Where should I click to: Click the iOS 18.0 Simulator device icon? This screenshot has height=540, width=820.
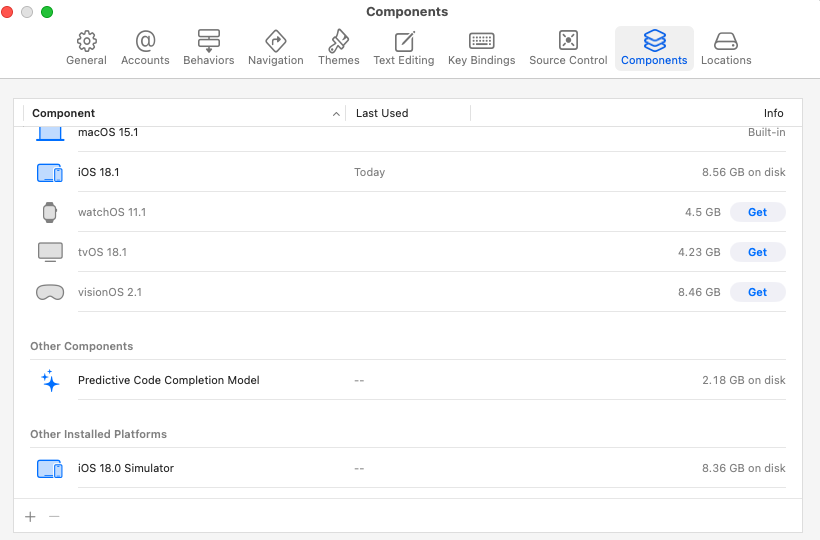[x=50, y=468]
